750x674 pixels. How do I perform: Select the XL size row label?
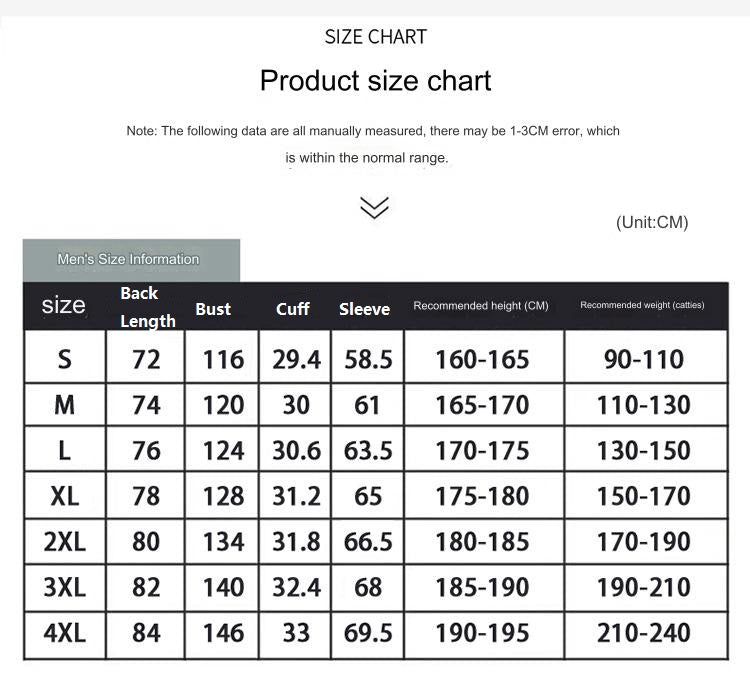(x=65, y=496)
